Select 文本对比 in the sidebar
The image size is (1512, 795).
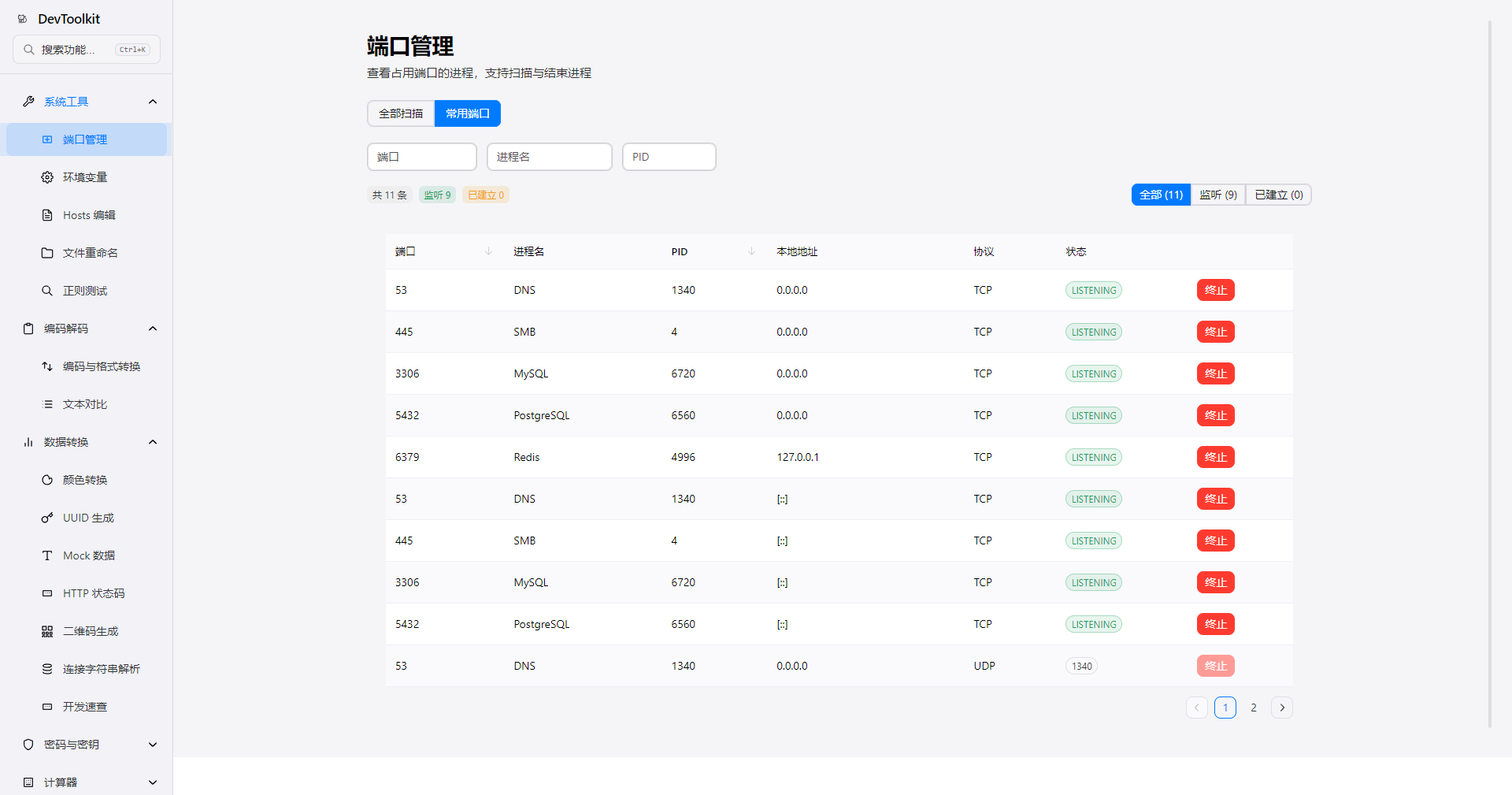pyautogui.click(x=87, y=404)
